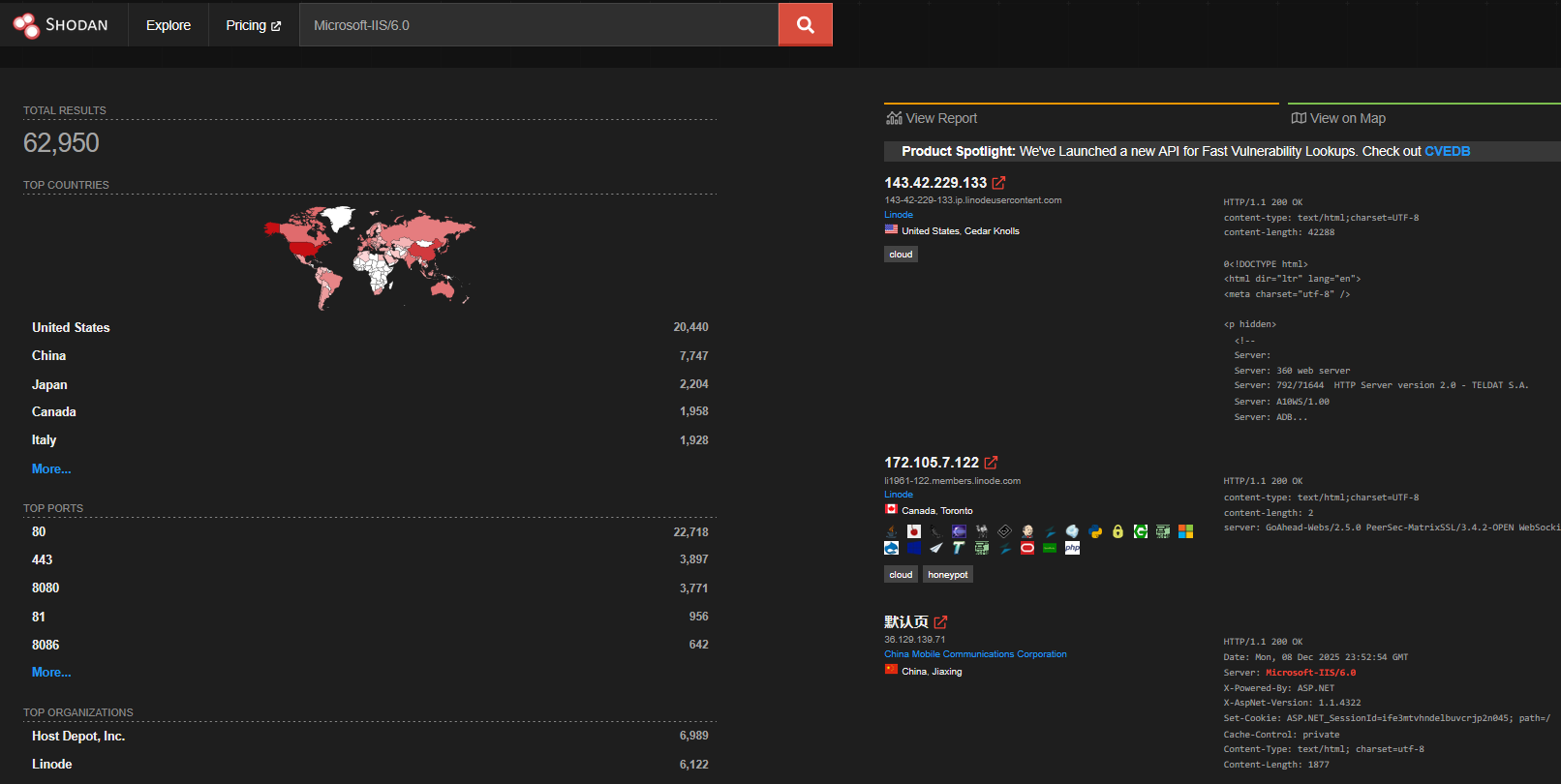Open the Pricing page link
1561x784 pixels.
(254, 25)
